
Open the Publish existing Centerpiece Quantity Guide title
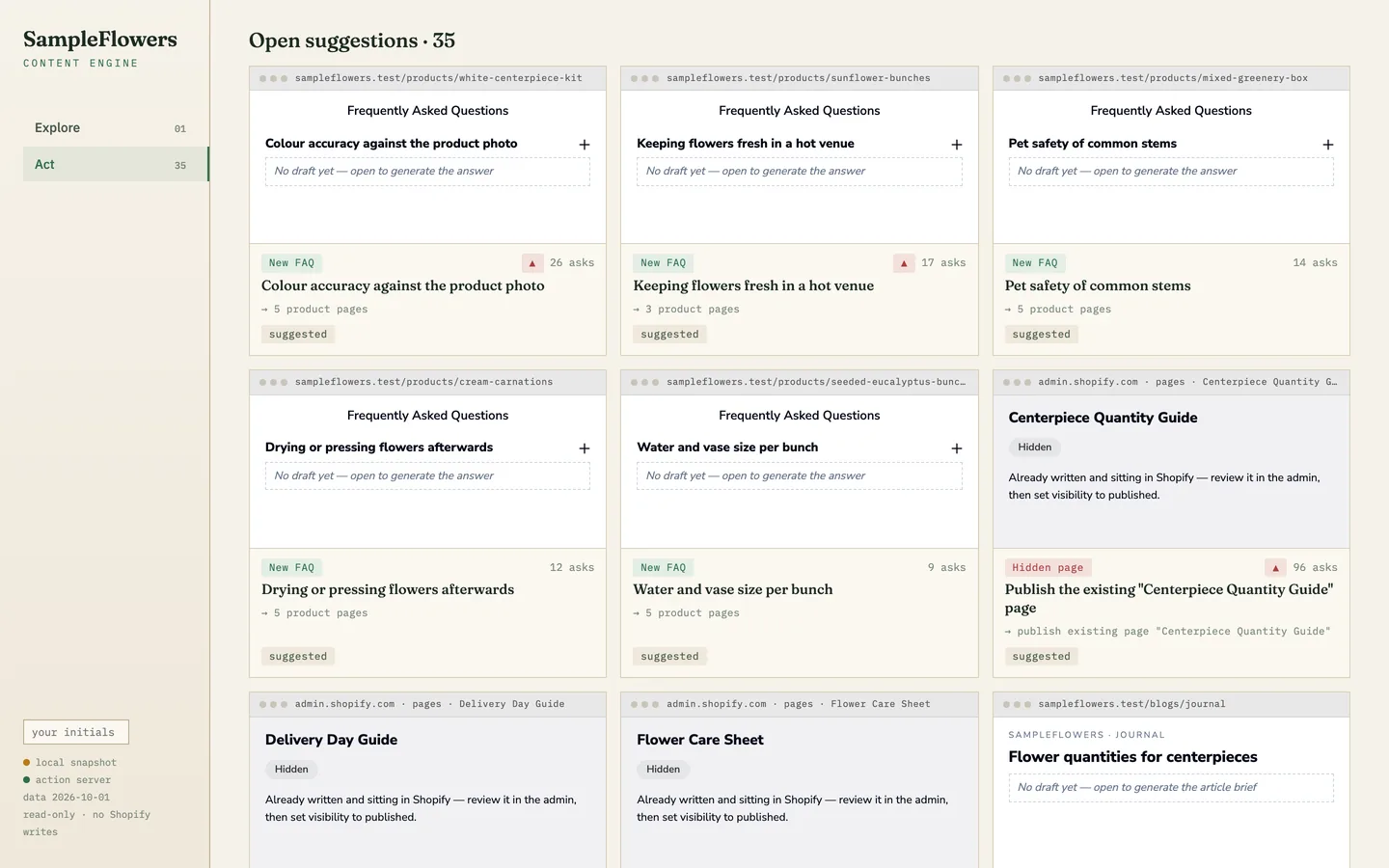click(x=1169, y=599)
